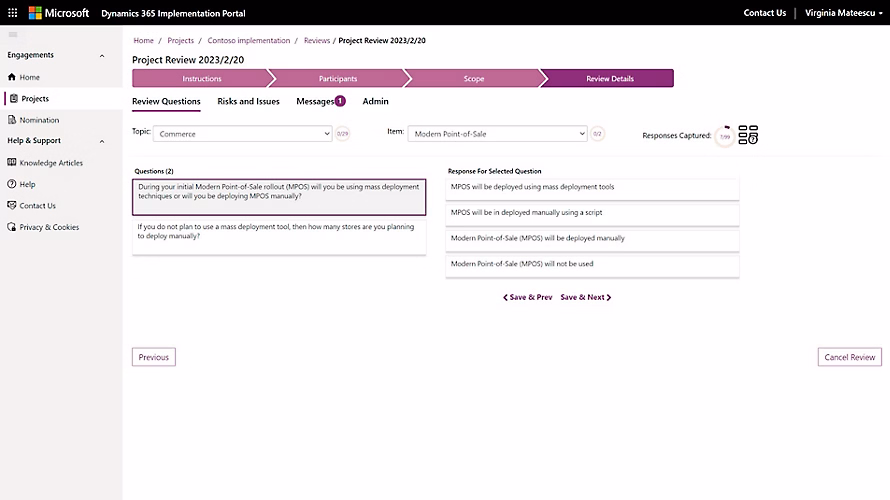Click the Home icon in sidebar
The width and height of the screenshot is (890, 500).
pyautogui.click(x=12, y=77)
